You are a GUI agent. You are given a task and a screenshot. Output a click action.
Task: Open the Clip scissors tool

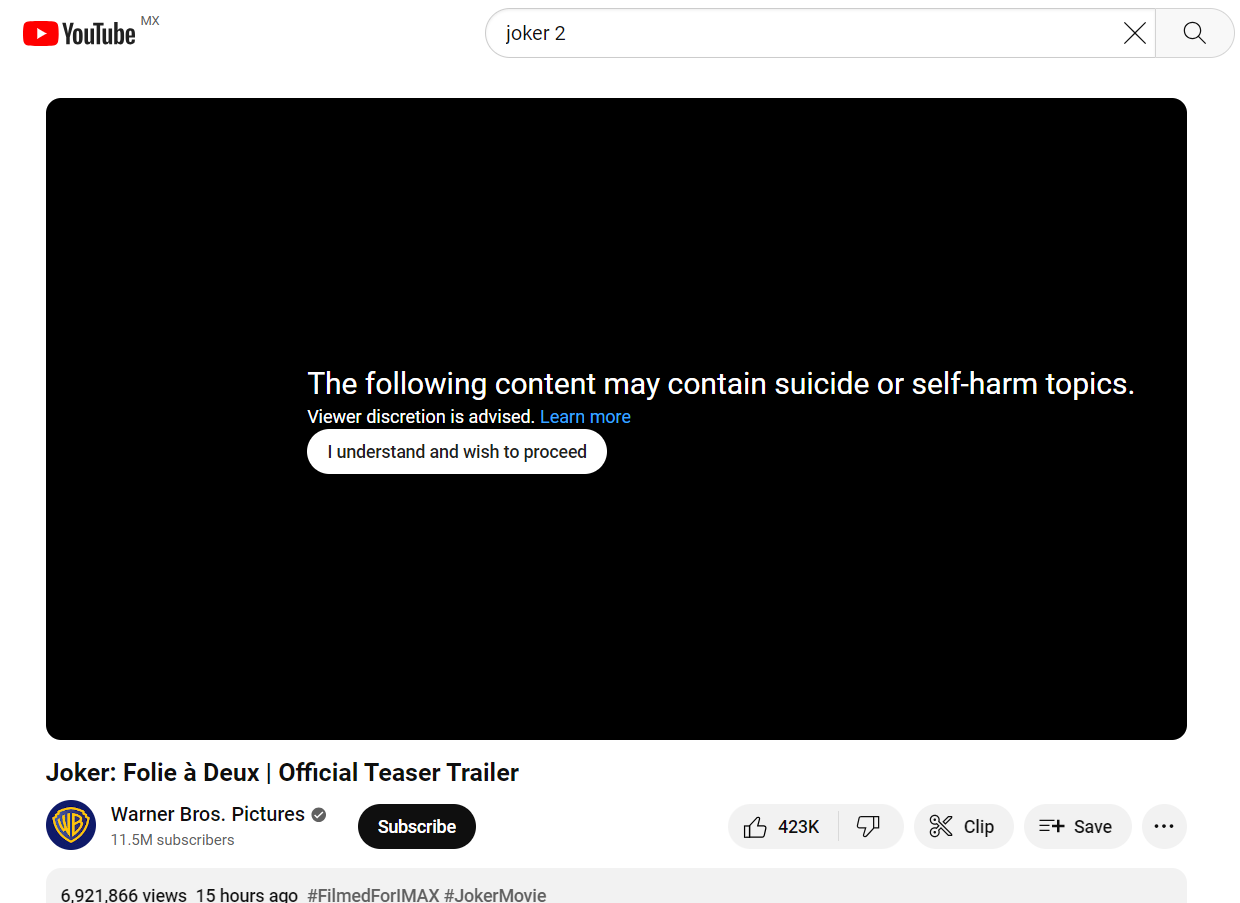(962, 827)
